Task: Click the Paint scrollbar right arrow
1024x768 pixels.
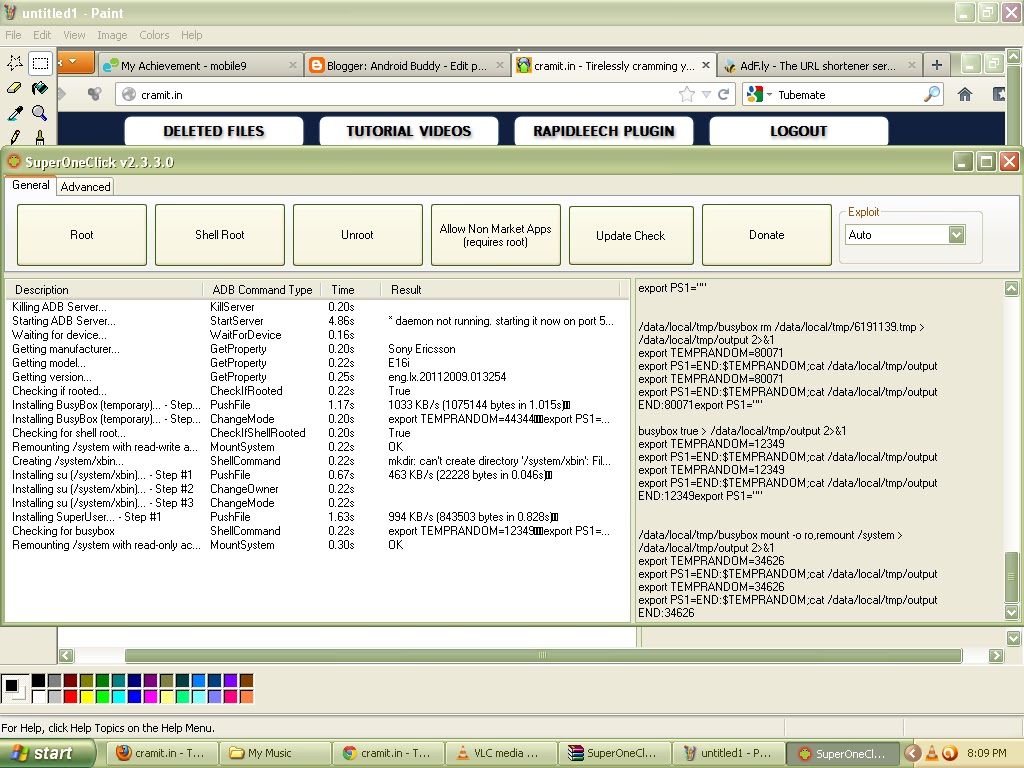Action: click(996, 656)
